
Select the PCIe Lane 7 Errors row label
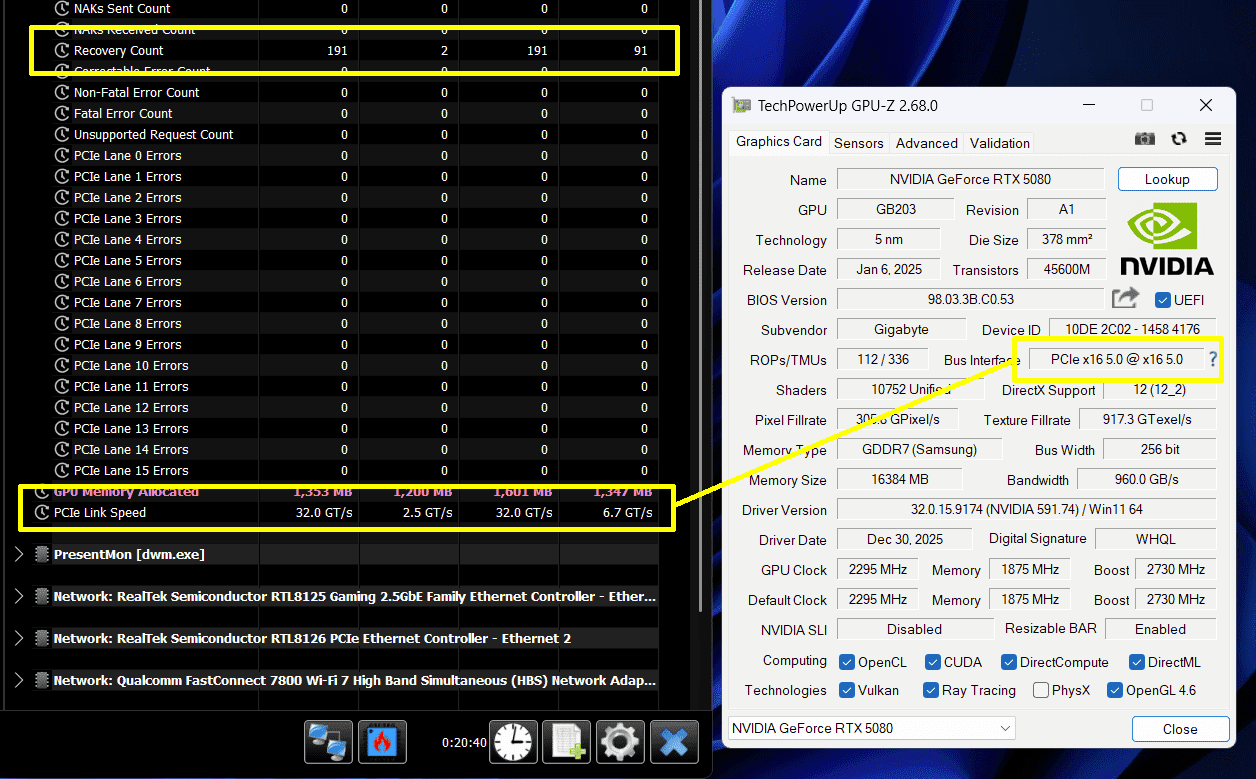click(x=128, y=302)
